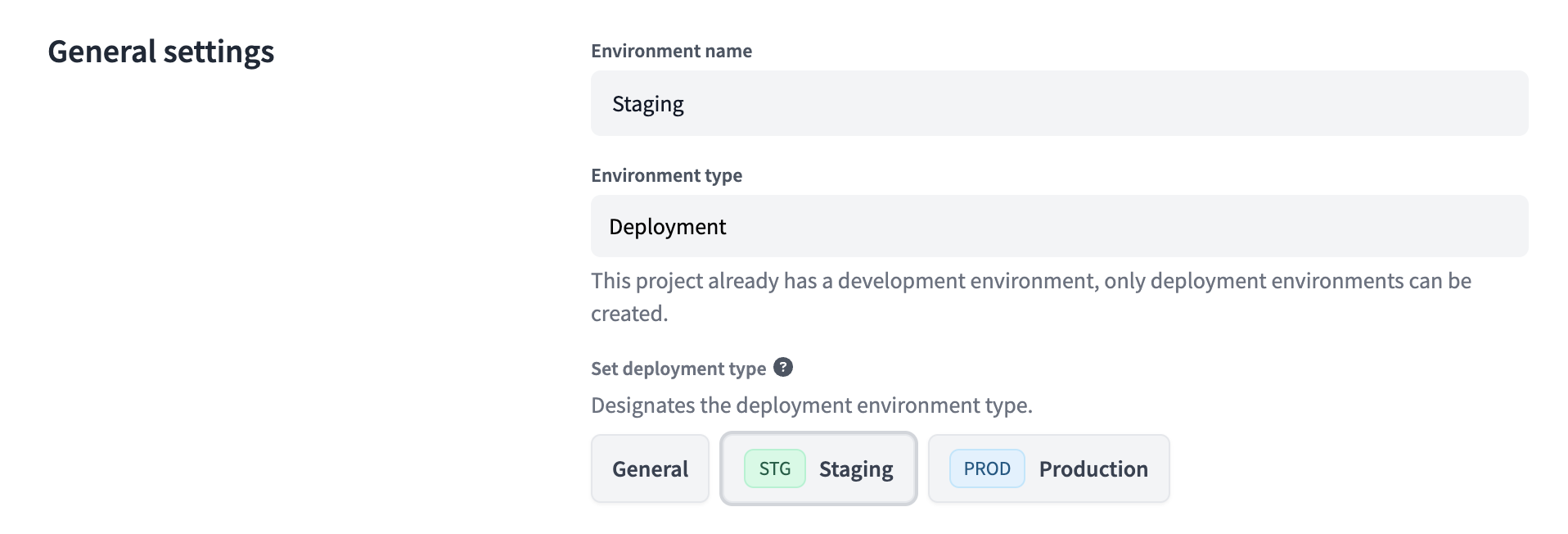Click the Set deployment type label
Image resolution: width=1568 pixels, height=534 pixels.
(678, 369)
